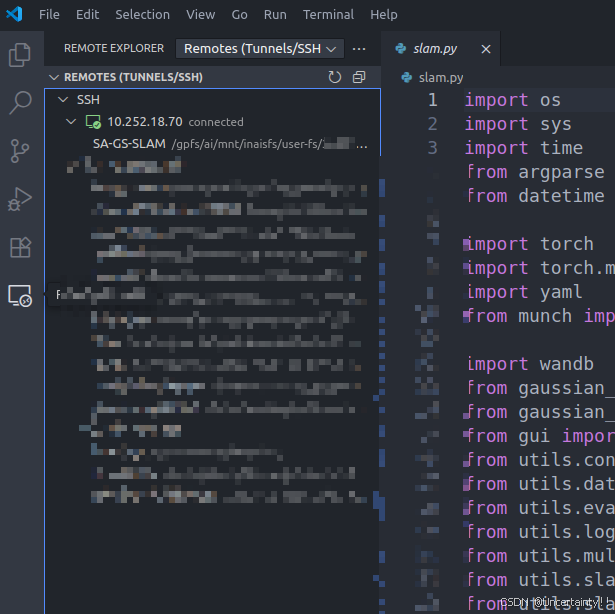Open the Remotes (Tunnels/SSH) dropdown

tap(260, 49)
